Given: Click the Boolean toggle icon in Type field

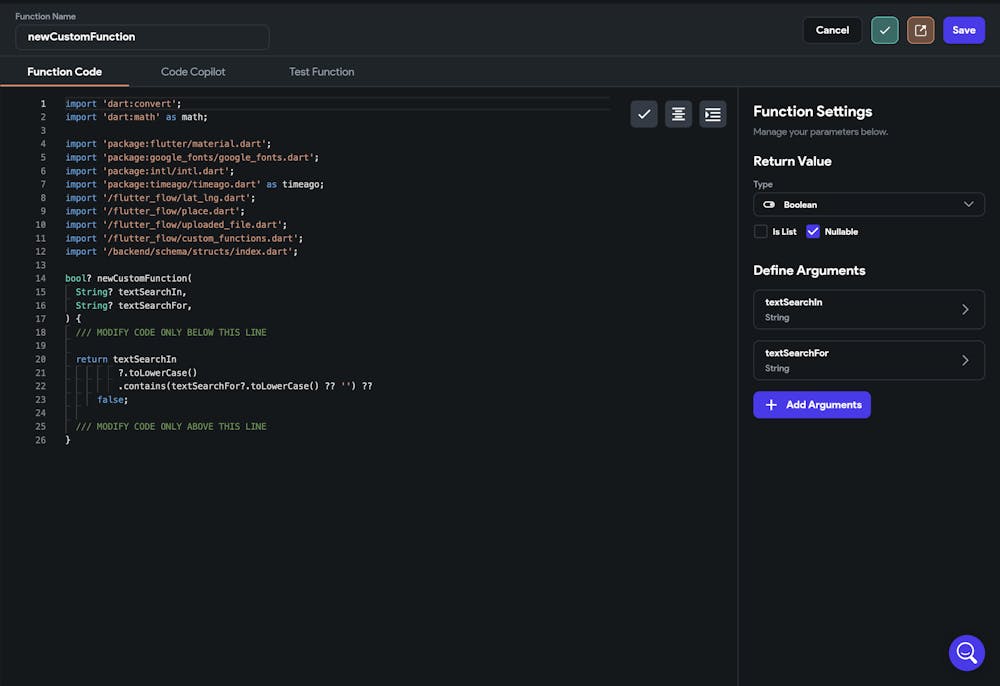Looking at the screenshot, I should 769,205.
